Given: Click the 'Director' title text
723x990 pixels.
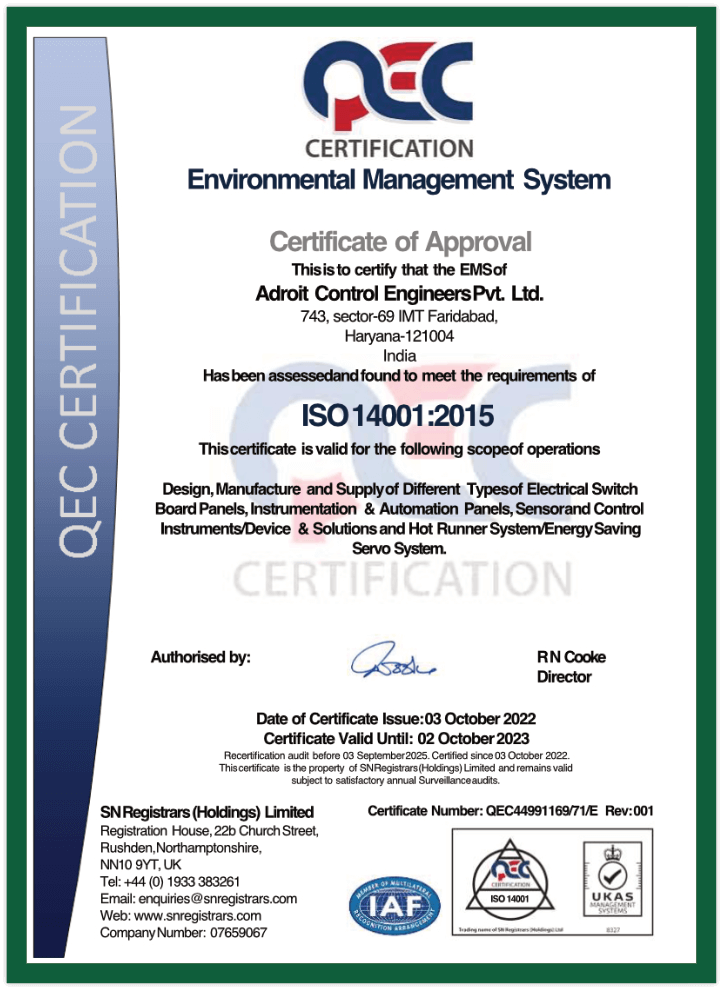Looking at the screenshot, I should [564, 677].
